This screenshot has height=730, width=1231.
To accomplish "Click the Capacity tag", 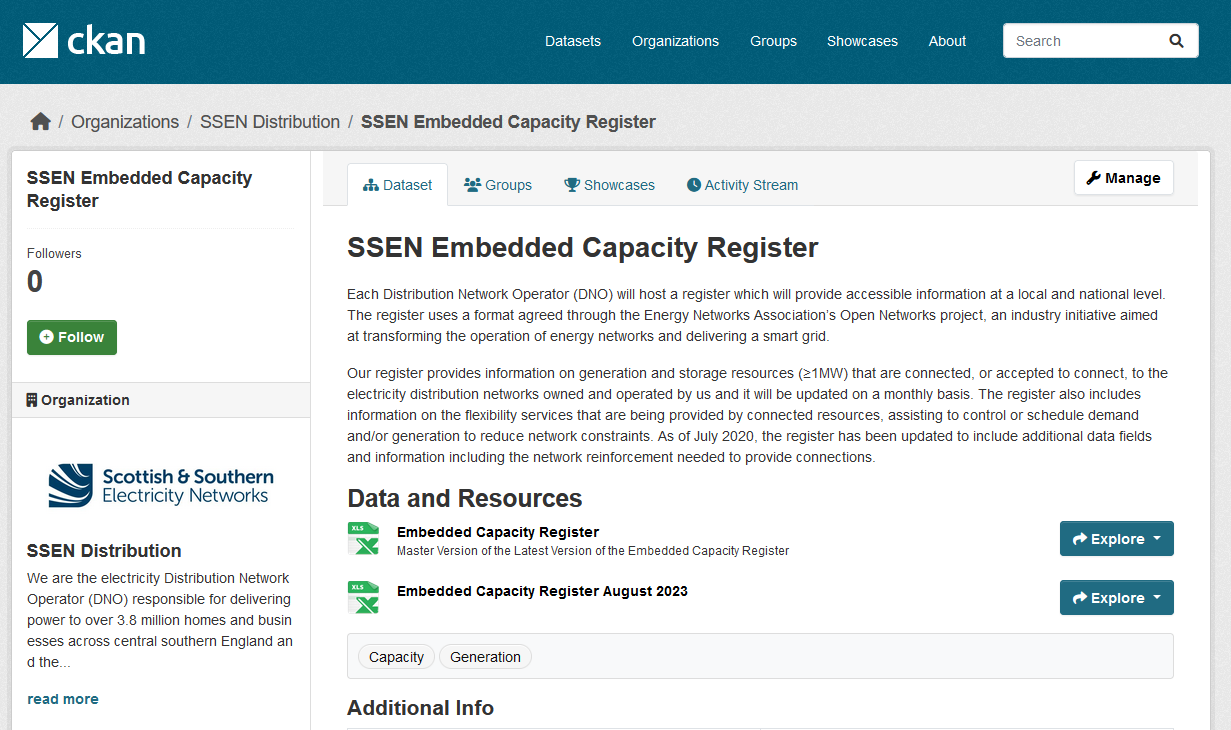I will 396,657.
